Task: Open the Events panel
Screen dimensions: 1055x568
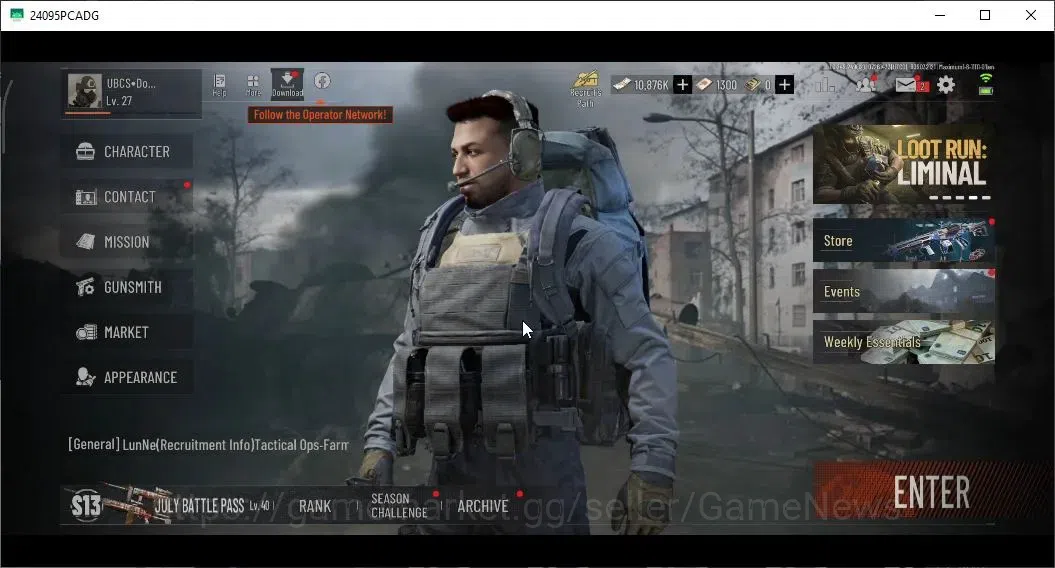Action: click(x=904, y=291)
